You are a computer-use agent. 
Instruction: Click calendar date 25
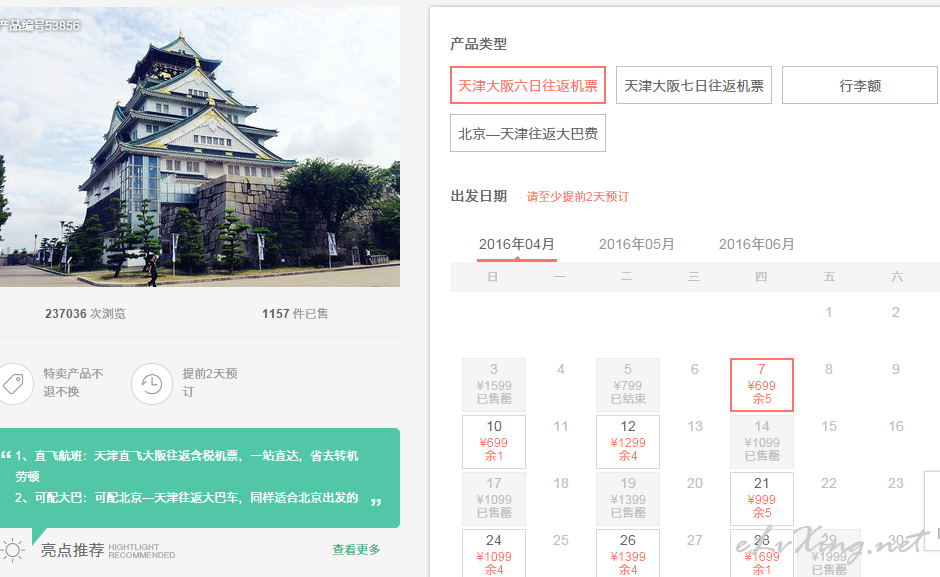(561, 540)
